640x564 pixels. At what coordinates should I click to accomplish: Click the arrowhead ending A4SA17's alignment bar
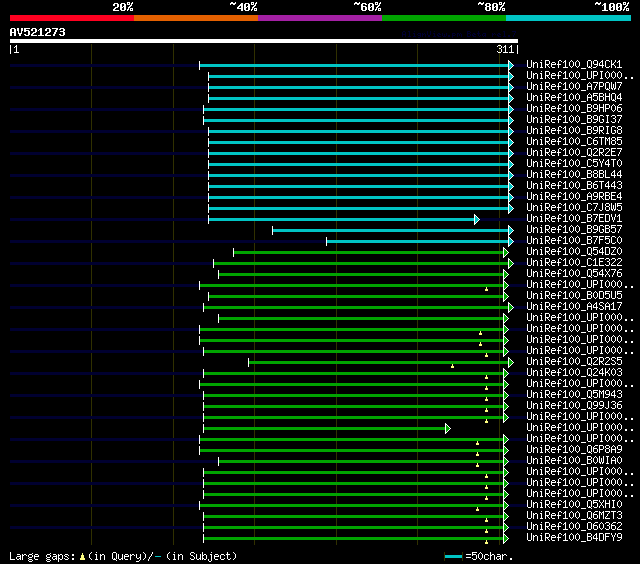(x=511, y=308)
